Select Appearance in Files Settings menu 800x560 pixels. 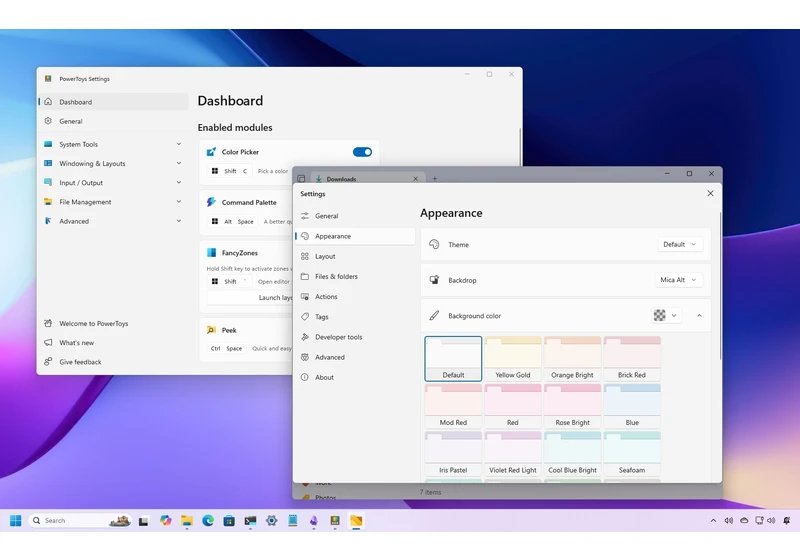point(355,236)
